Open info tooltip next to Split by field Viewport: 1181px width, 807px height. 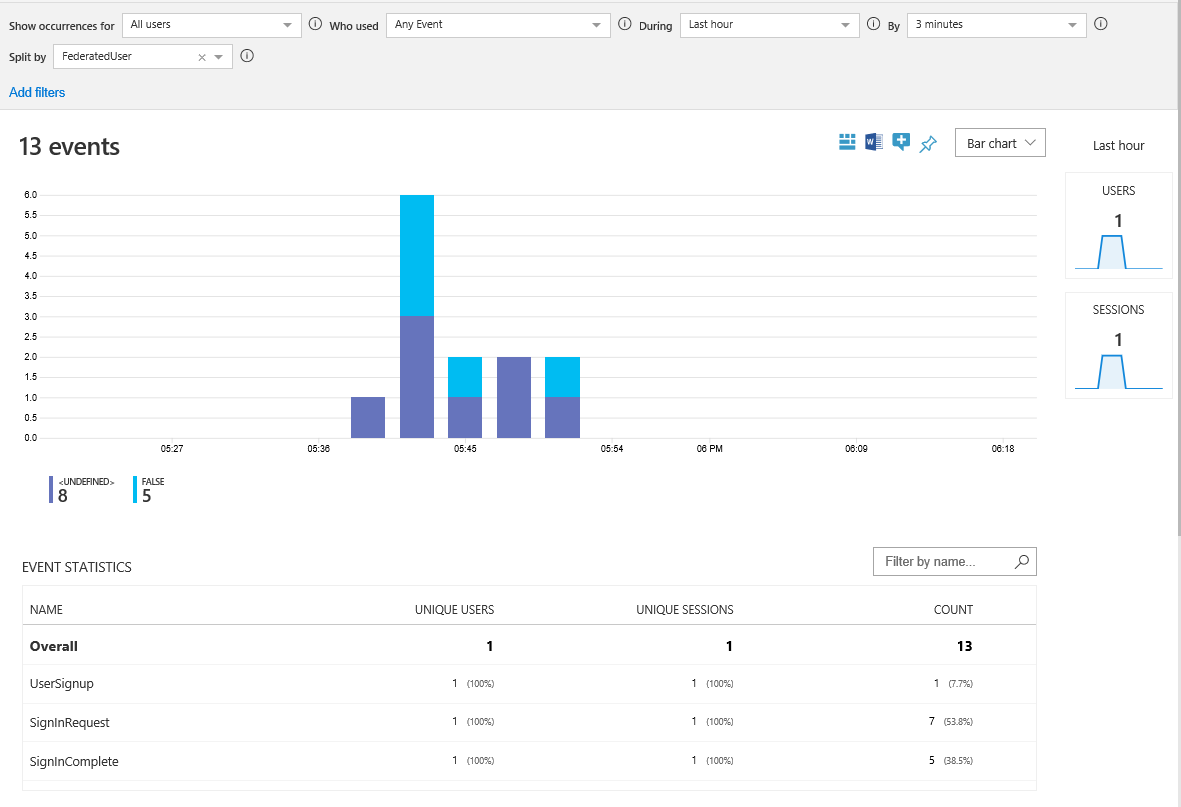click(x=247, y=56)
